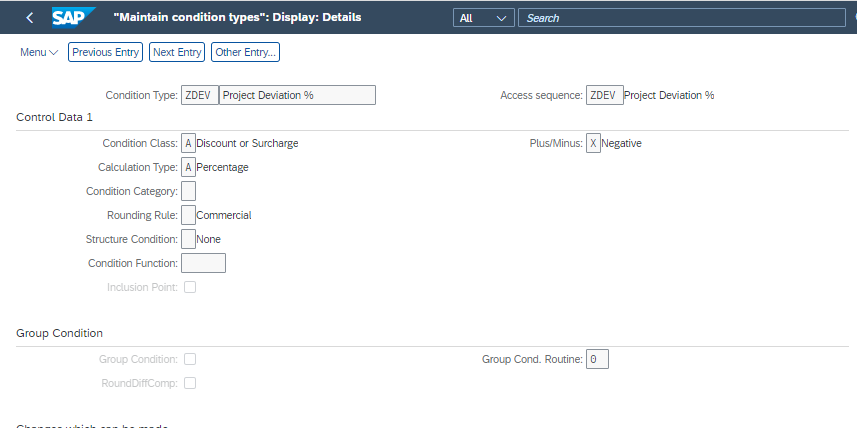This screenshot has width=857, height=428.
Task: Open Other Entry dialog
Action: click(245, 52)
